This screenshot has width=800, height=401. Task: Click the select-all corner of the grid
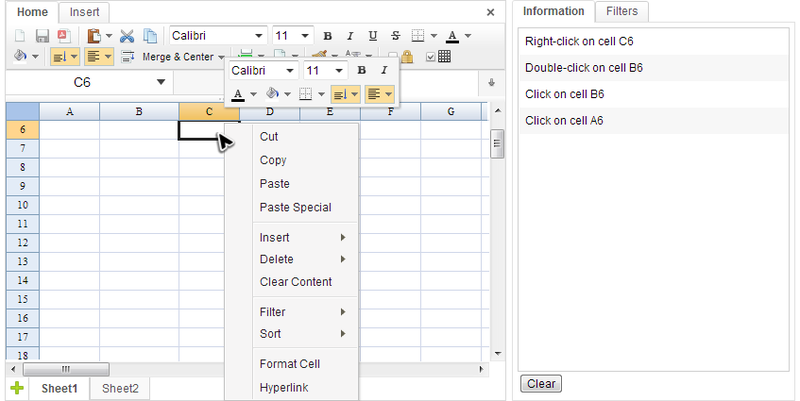pos(22,111)
